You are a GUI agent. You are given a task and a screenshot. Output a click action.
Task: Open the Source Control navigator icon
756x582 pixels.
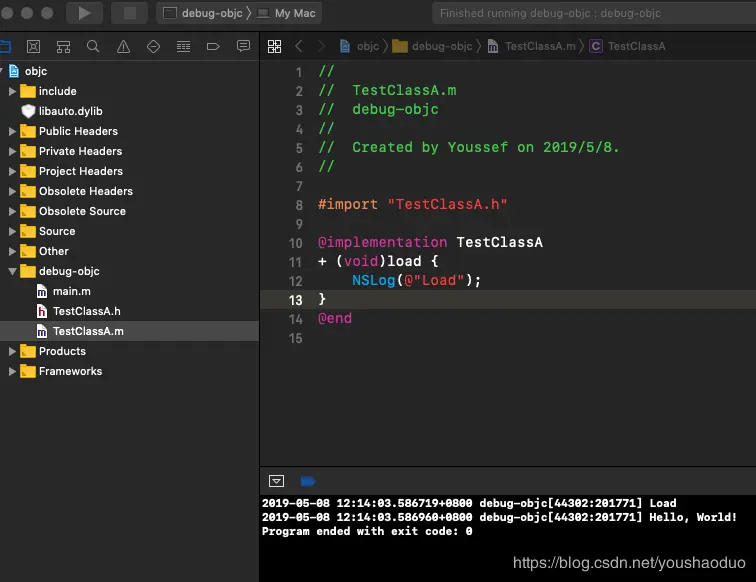coord(34,47)
